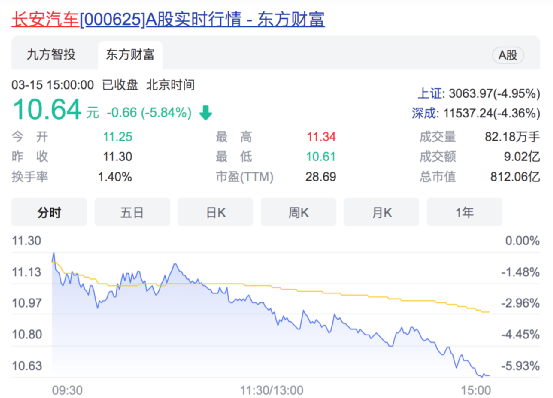This screenshot has height=398, width=553.
Task: Click the 15:00 time axis label
Action: click(x=476, y=390)
